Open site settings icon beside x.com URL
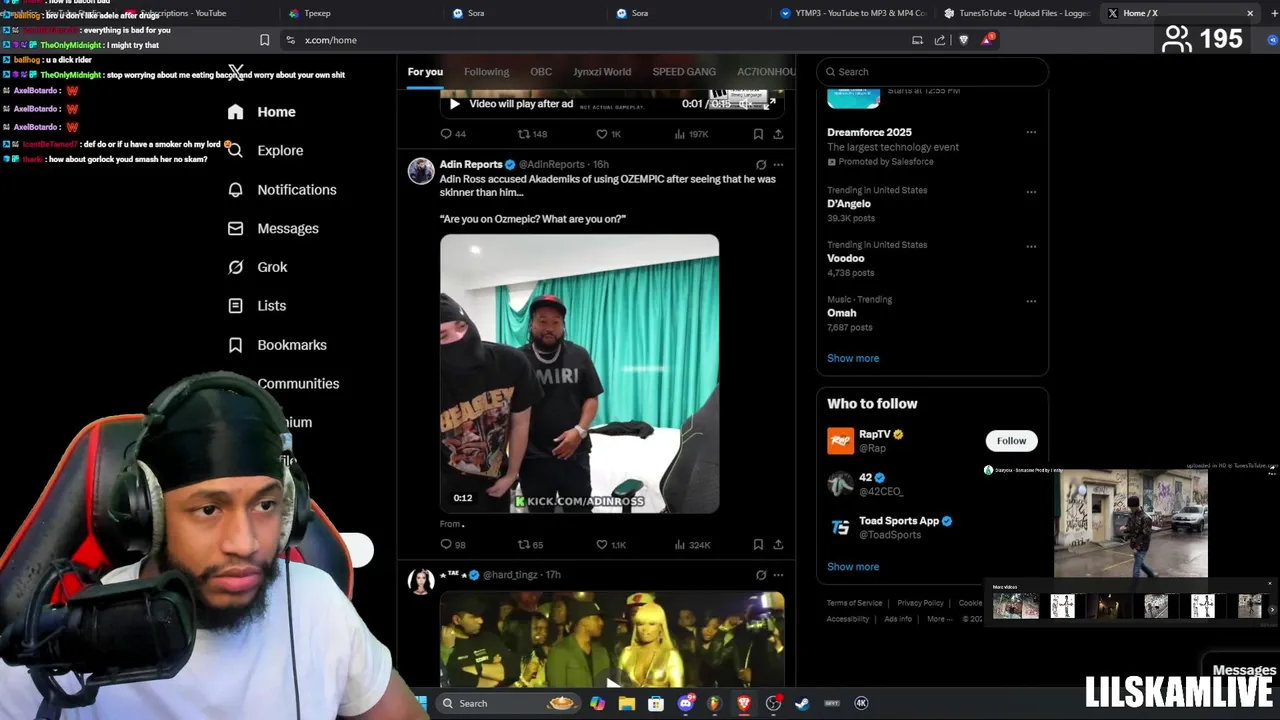This screenshot has width=1280, height=720. click(x=290, y=40)
